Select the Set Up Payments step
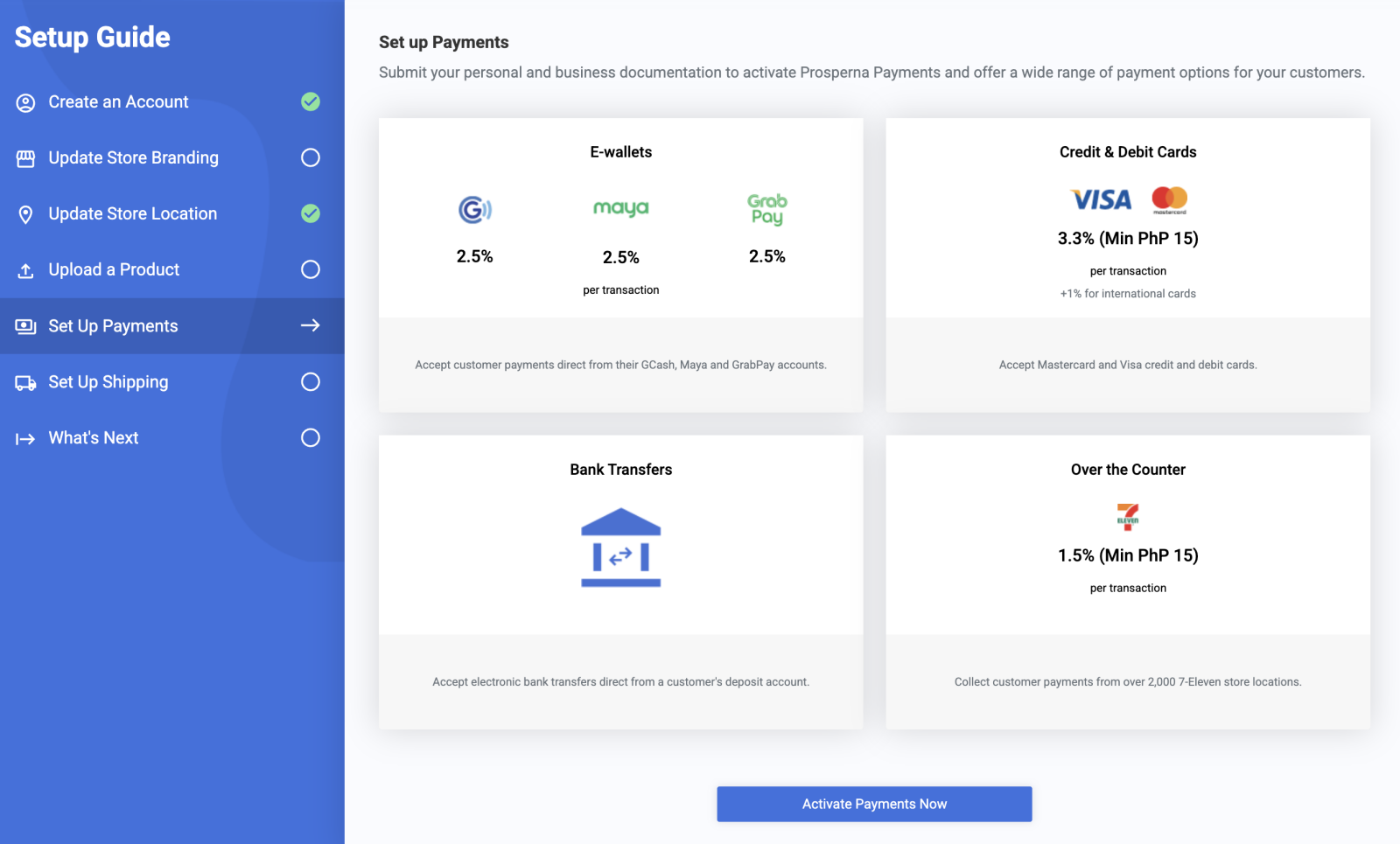The image size is (1400, 844). coord(172,326)
